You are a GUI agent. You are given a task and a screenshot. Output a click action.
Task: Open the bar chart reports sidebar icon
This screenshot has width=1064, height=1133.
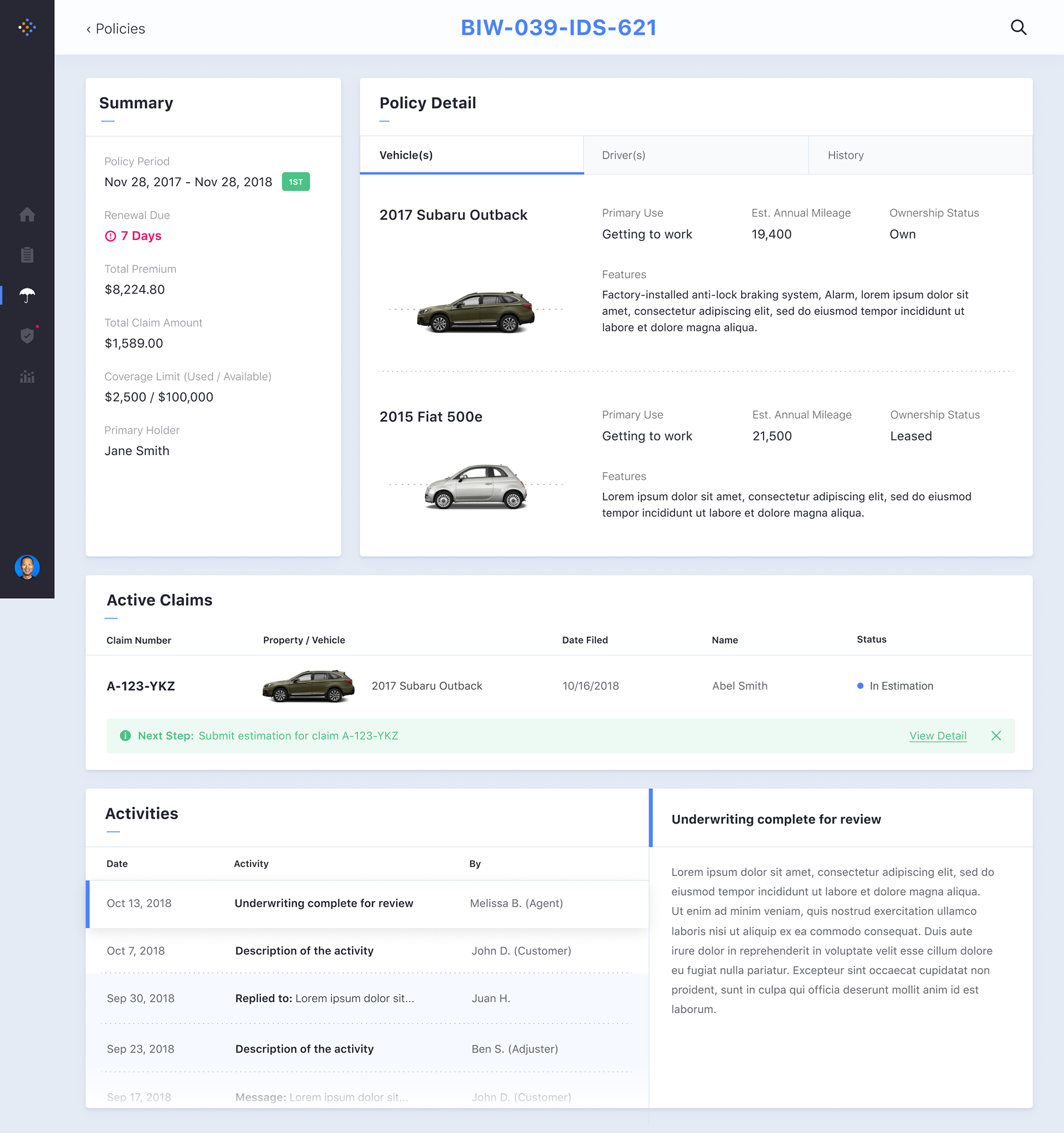pyautogui.click(x=27, y=377)
